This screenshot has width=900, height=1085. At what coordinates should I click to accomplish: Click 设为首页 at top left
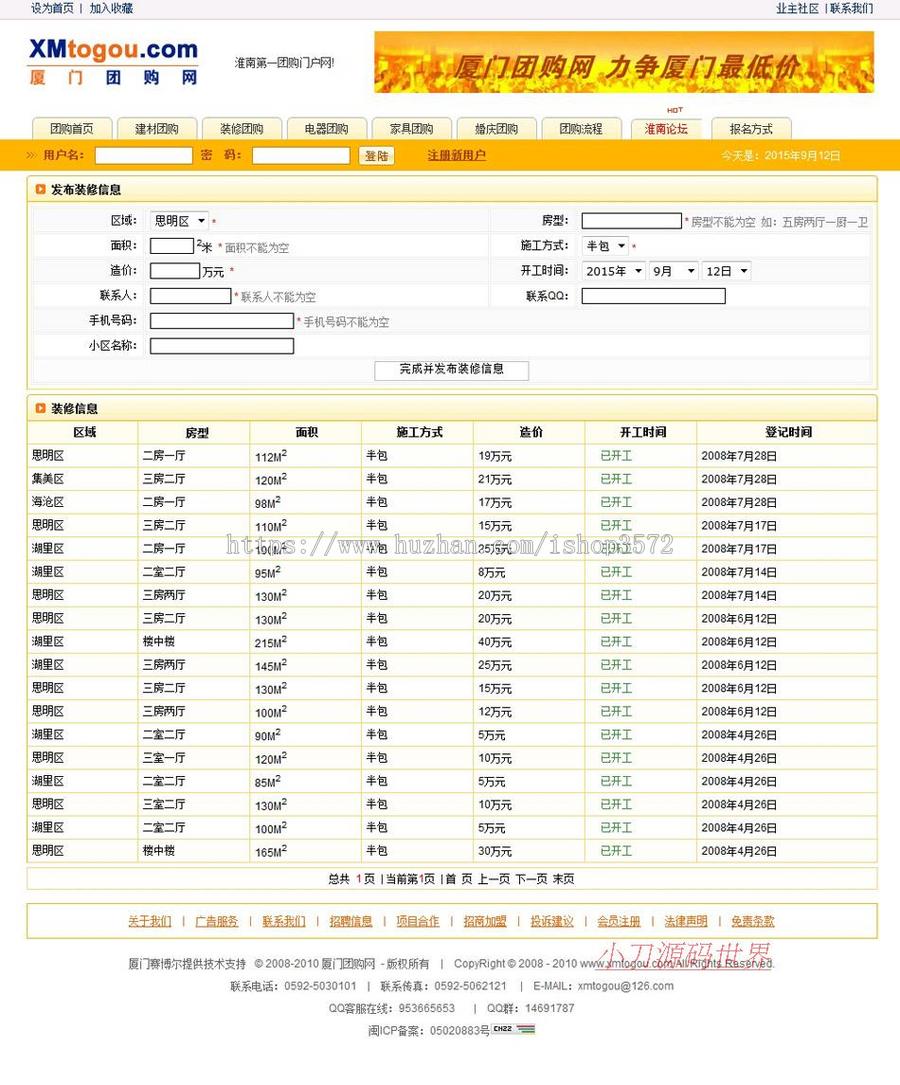pos(52,8)
